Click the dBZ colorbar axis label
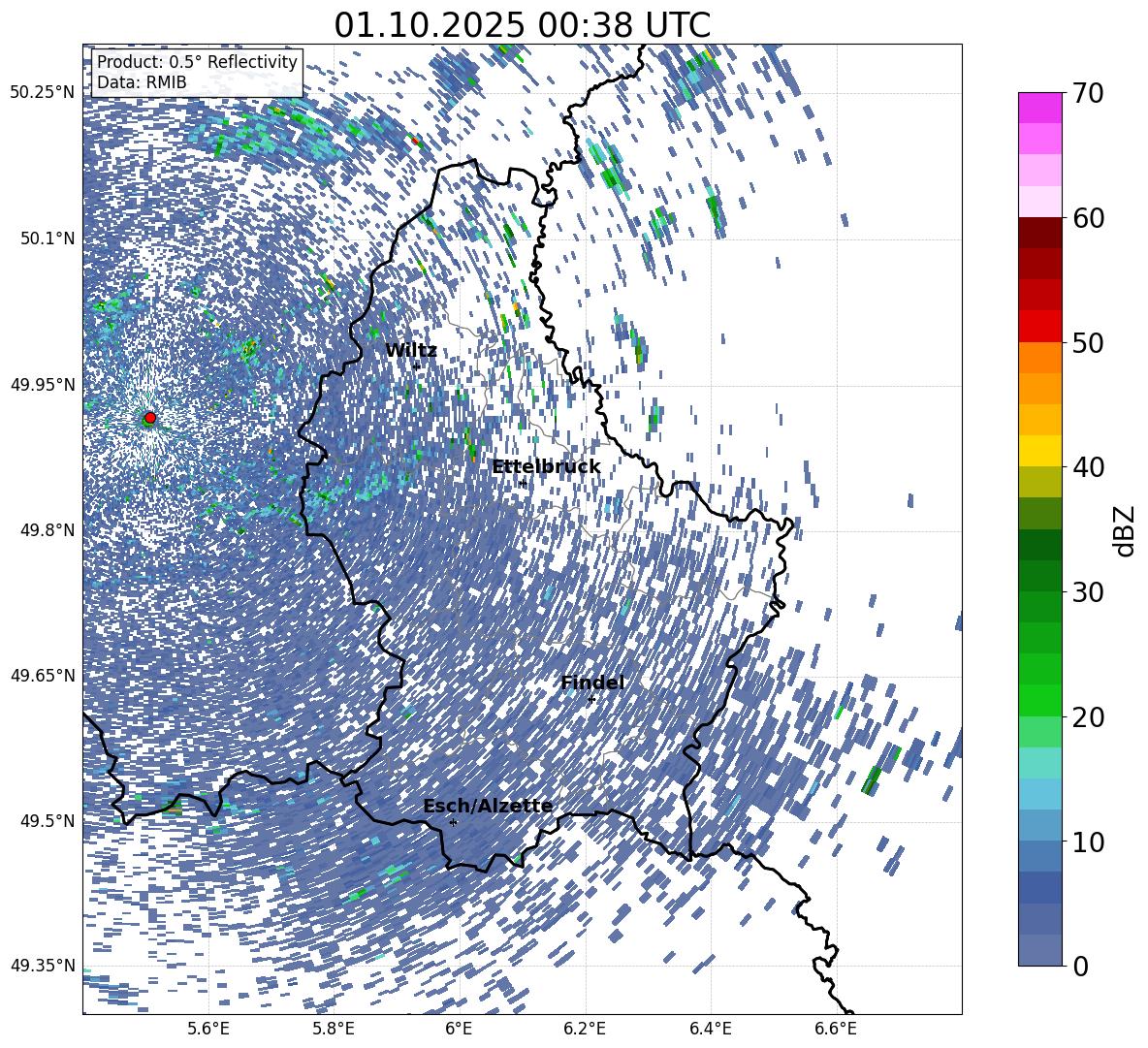Image resolution: width=1148 pixels, height=1048 pixels. click(1126, 530)
